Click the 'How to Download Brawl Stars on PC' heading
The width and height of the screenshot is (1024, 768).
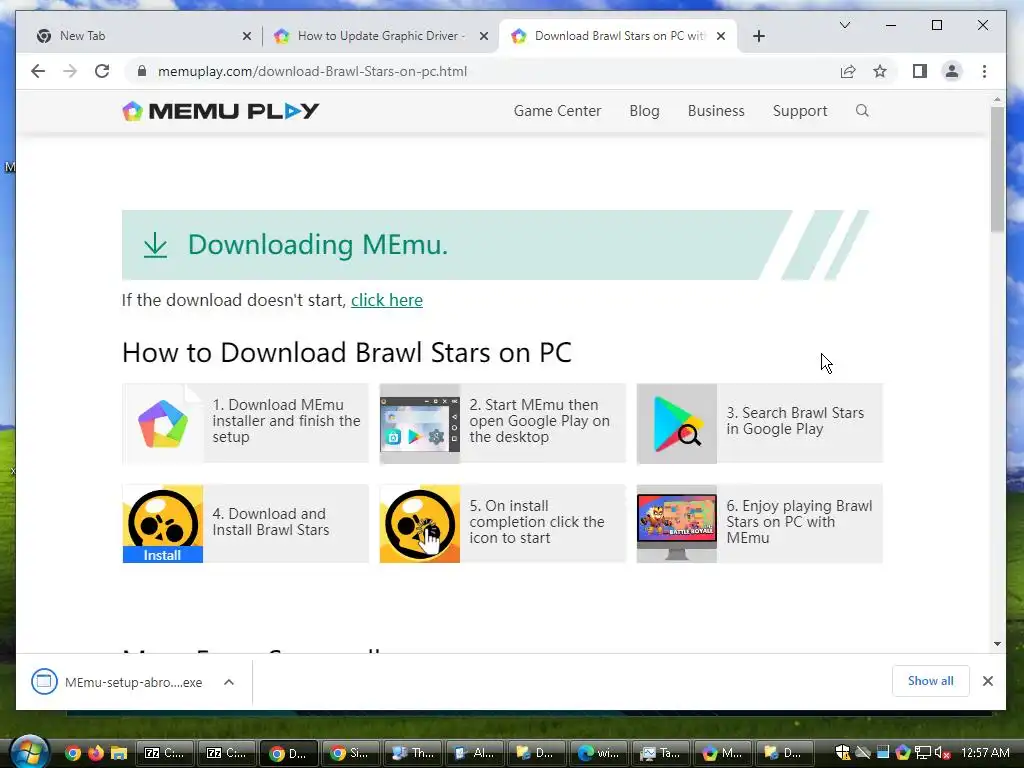[x=347, y=353]
